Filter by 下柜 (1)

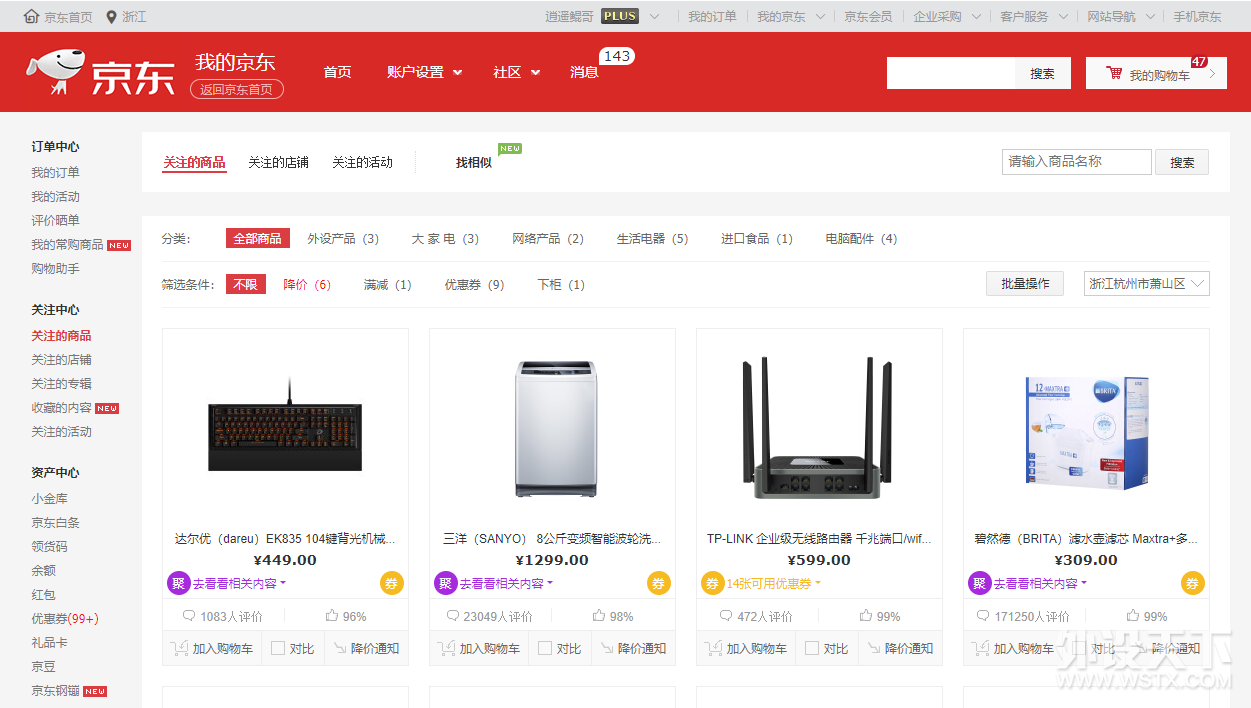(x=561, y=285)
